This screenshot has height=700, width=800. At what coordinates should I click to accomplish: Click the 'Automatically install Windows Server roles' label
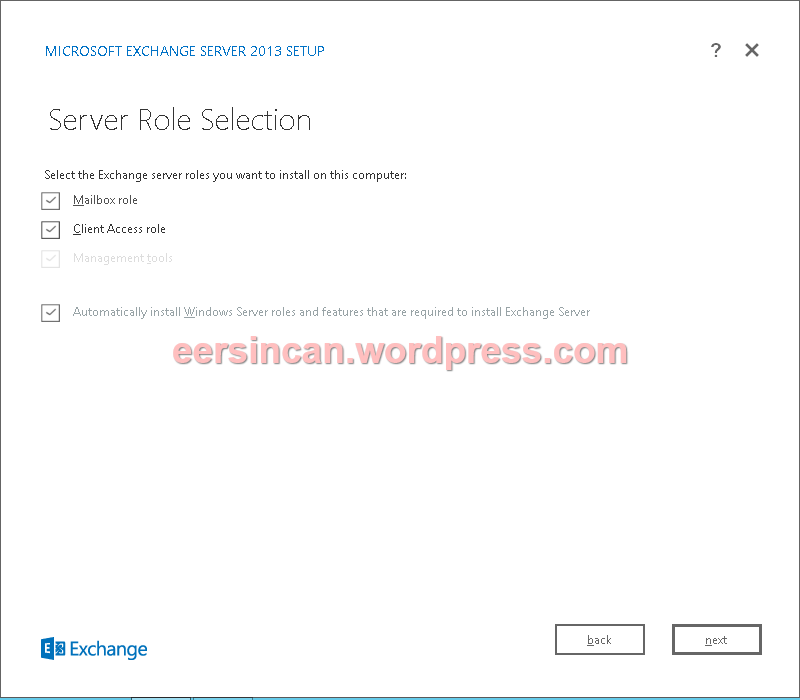click(x=331, y=313)
